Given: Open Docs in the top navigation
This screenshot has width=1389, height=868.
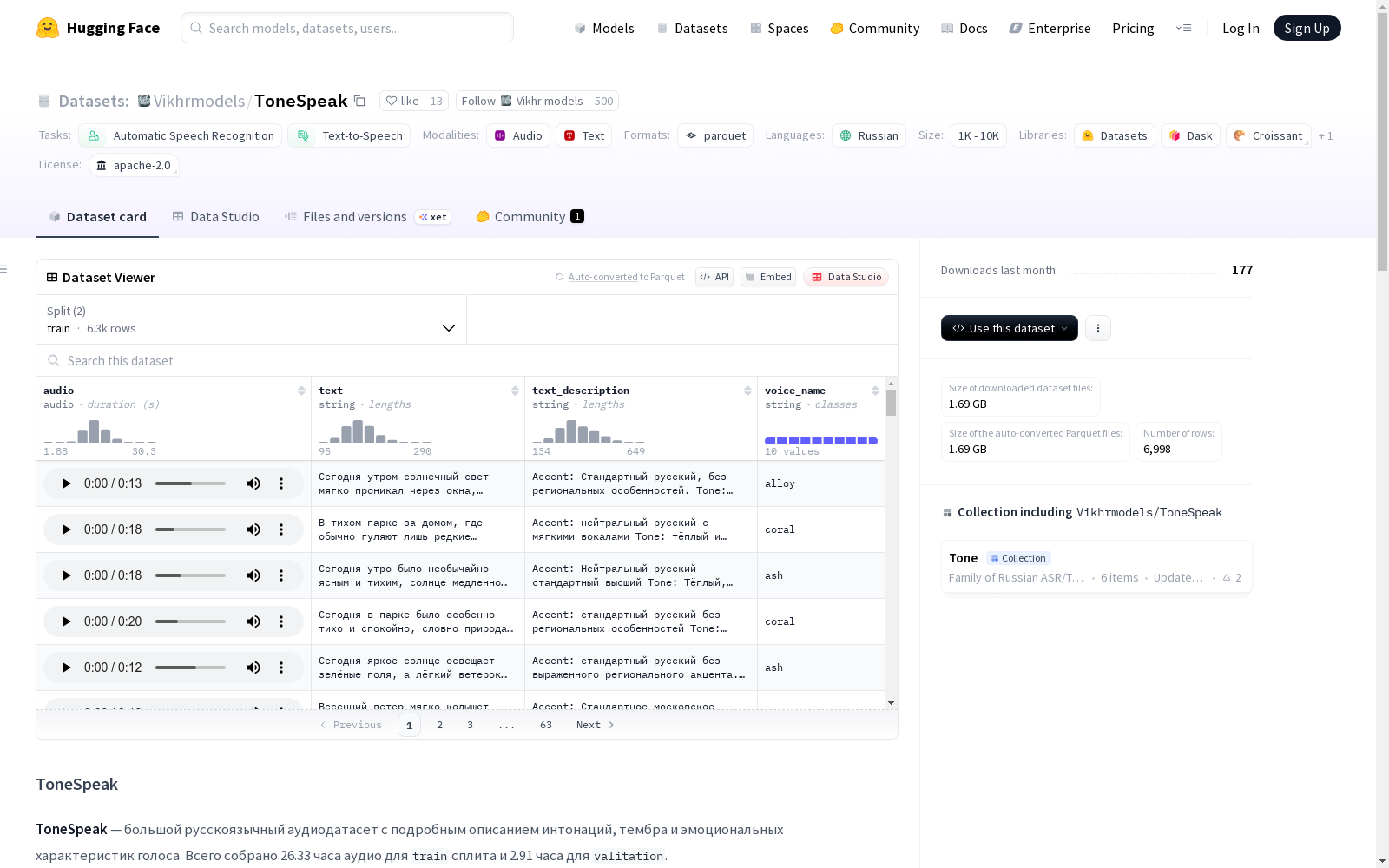Looking at the screenshot, I should coord(964,28).
